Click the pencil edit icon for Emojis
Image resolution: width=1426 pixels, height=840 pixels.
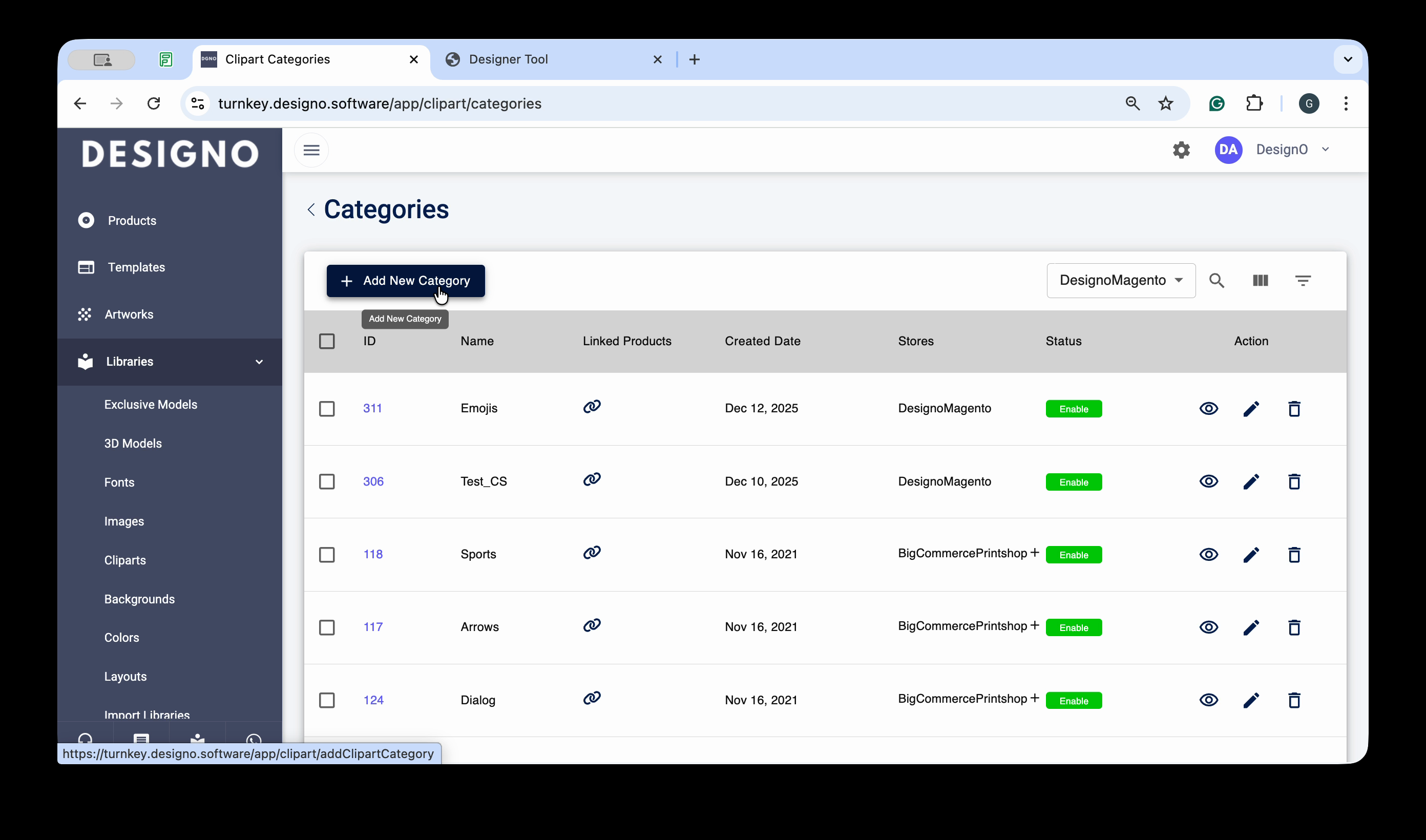click(1251, 409)
